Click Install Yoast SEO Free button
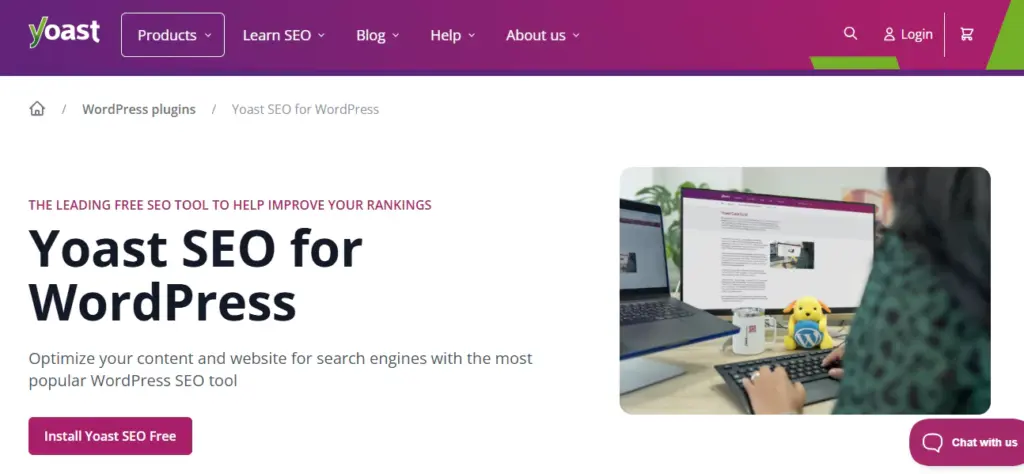Viewport: 1024px width, 474px height. [x=110, y=436]
